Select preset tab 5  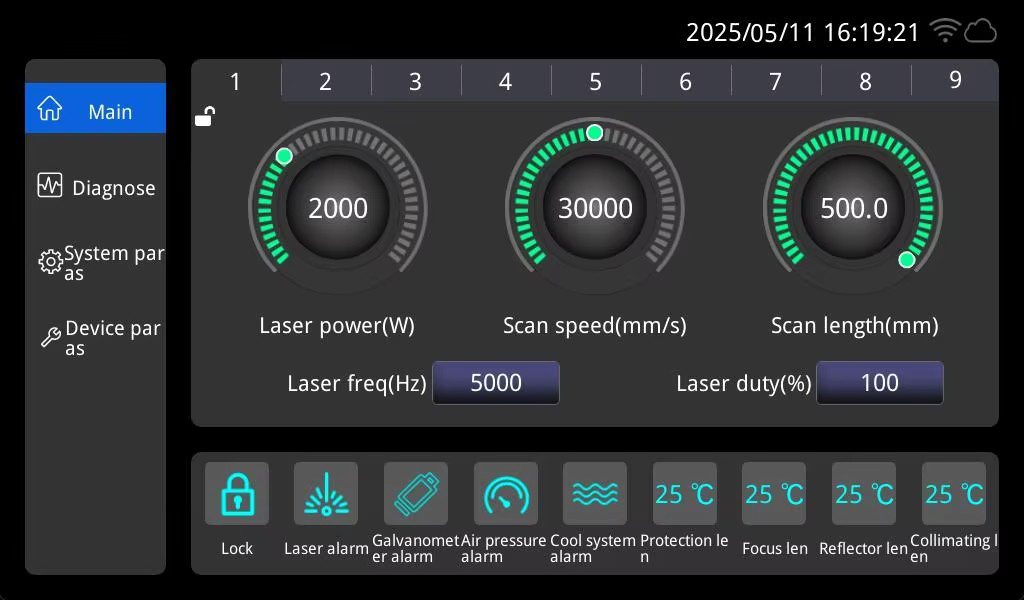click(x=595, y=82)
